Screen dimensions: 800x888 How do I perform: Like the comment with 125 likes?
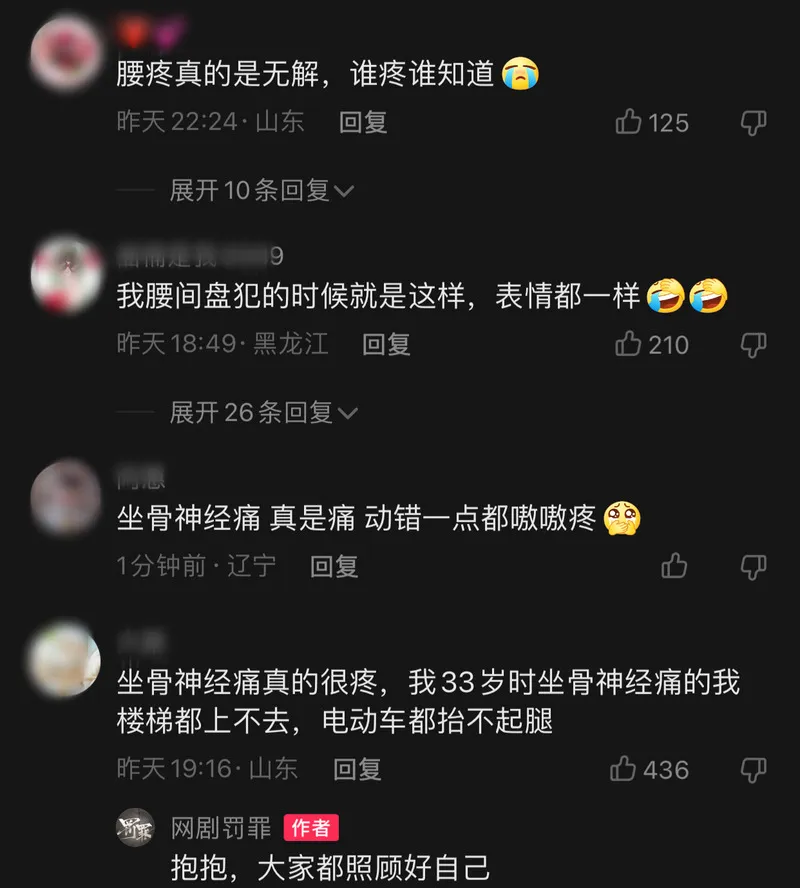click(x=628, y=122)
